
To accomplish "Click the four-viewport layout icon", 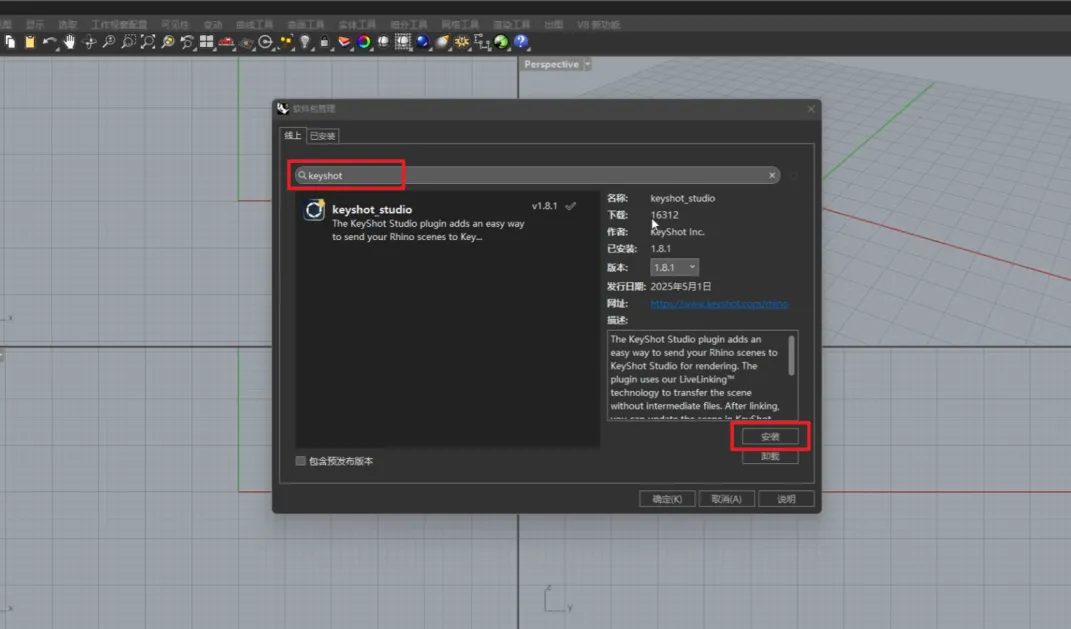I will coord(206,42).
